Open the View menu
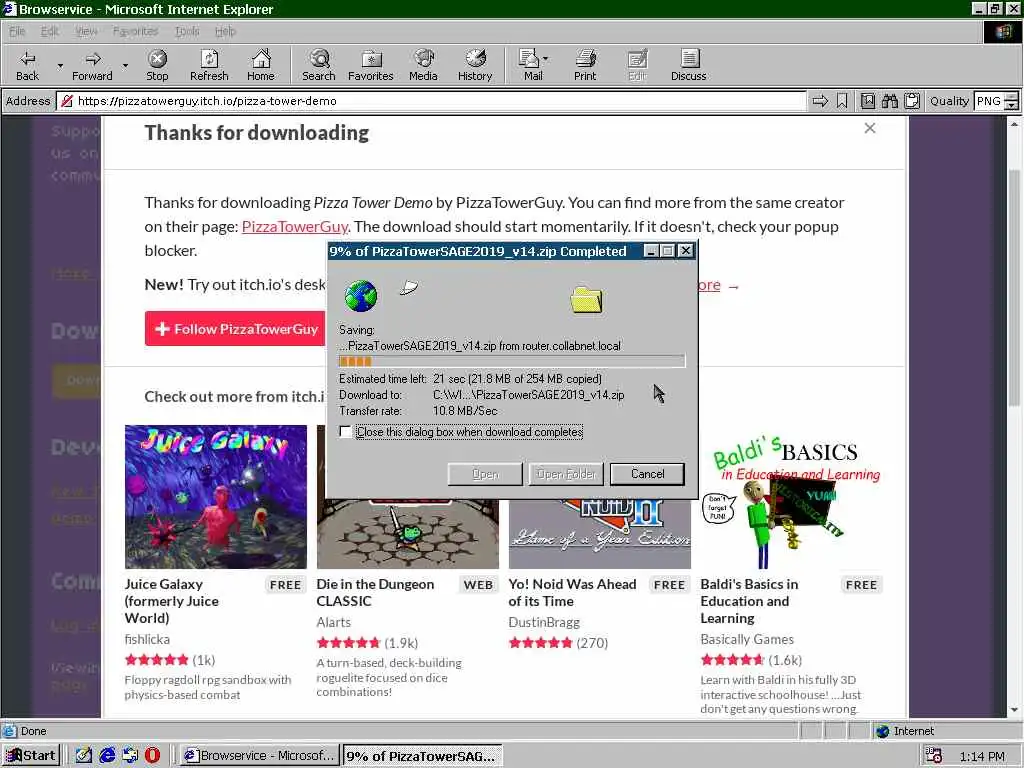This screenshot has width=1024, height=768. pyautogui.click(x=86, y=31)
